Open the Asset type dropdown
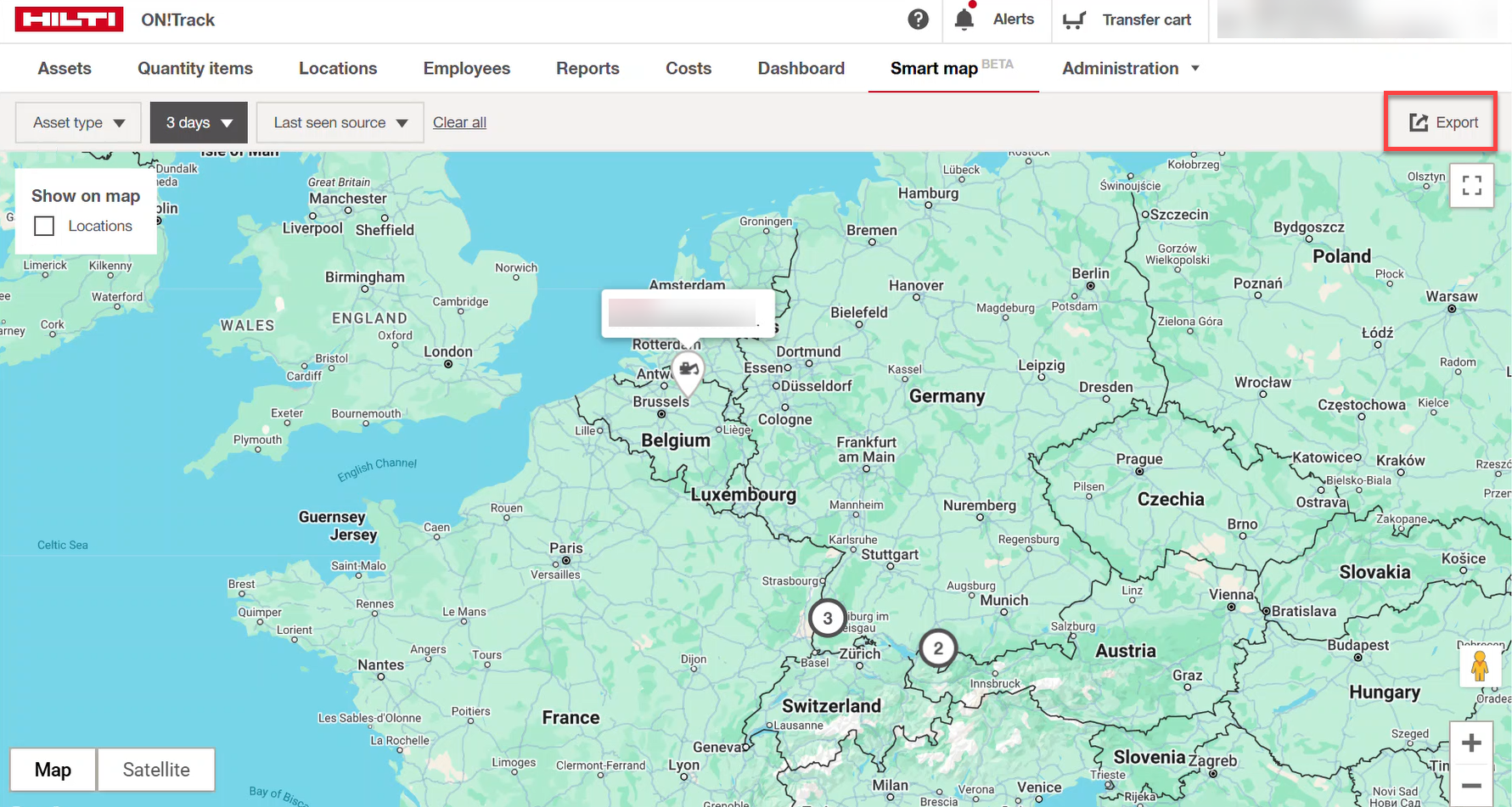This screenshot has height=807, width=1512. [79, 122]
